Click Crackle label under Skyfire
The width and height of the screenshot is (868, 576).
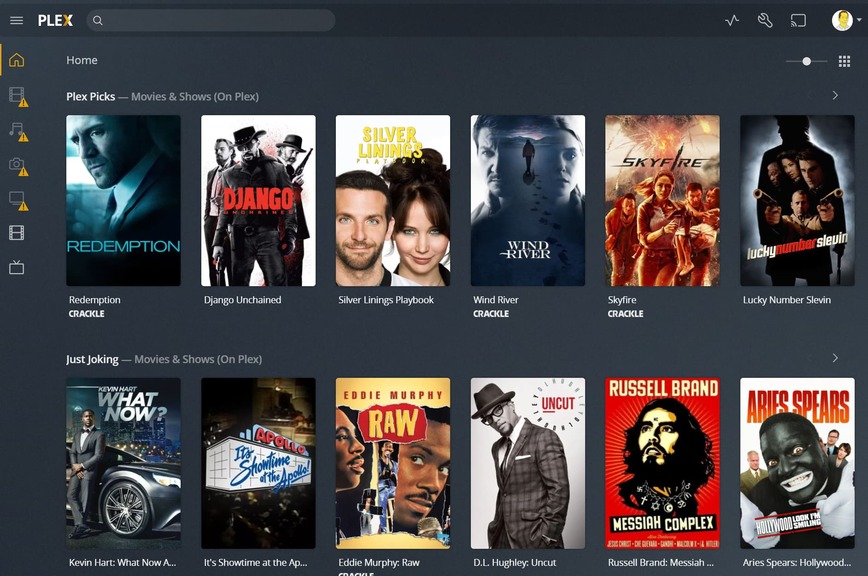pos(626,314)
